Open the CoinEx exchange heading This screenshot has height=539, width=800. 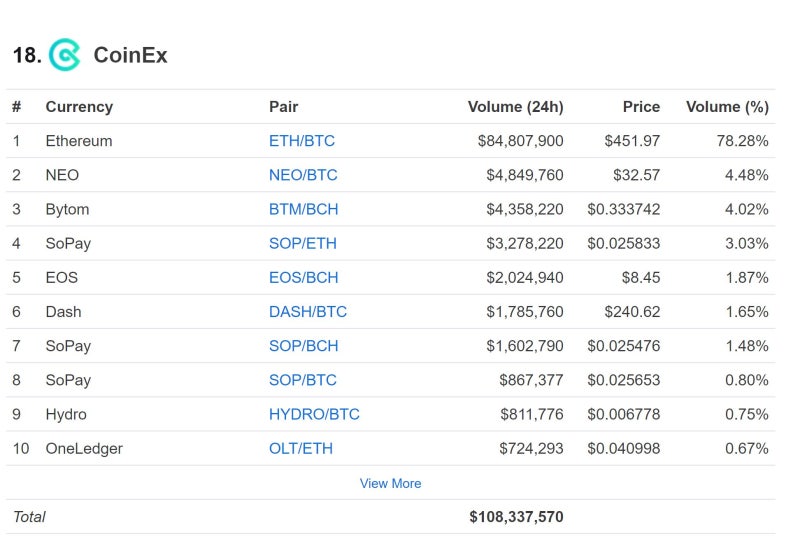click(x=130, y=55)
